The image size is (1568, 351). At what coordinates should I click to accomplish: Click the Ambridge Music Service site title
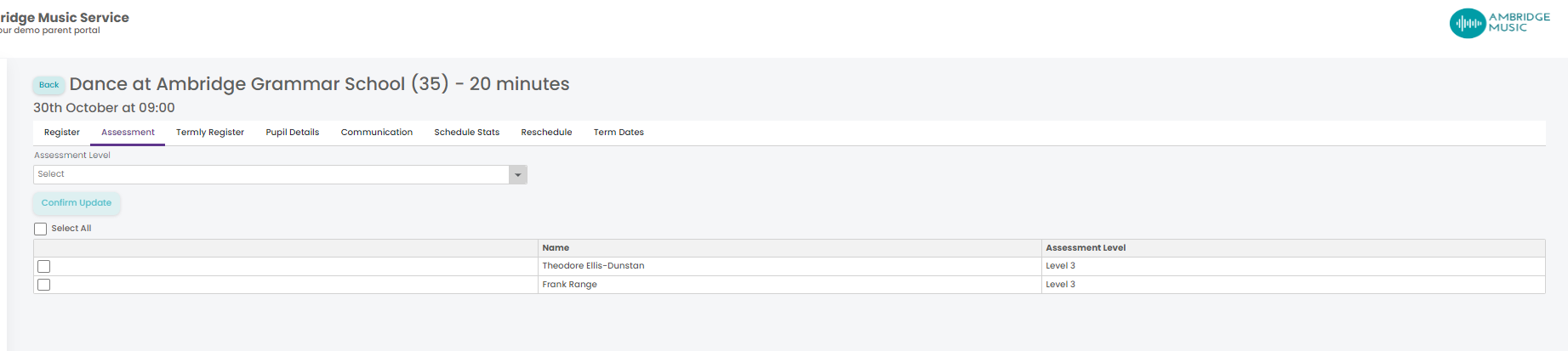tap(64, 17)
